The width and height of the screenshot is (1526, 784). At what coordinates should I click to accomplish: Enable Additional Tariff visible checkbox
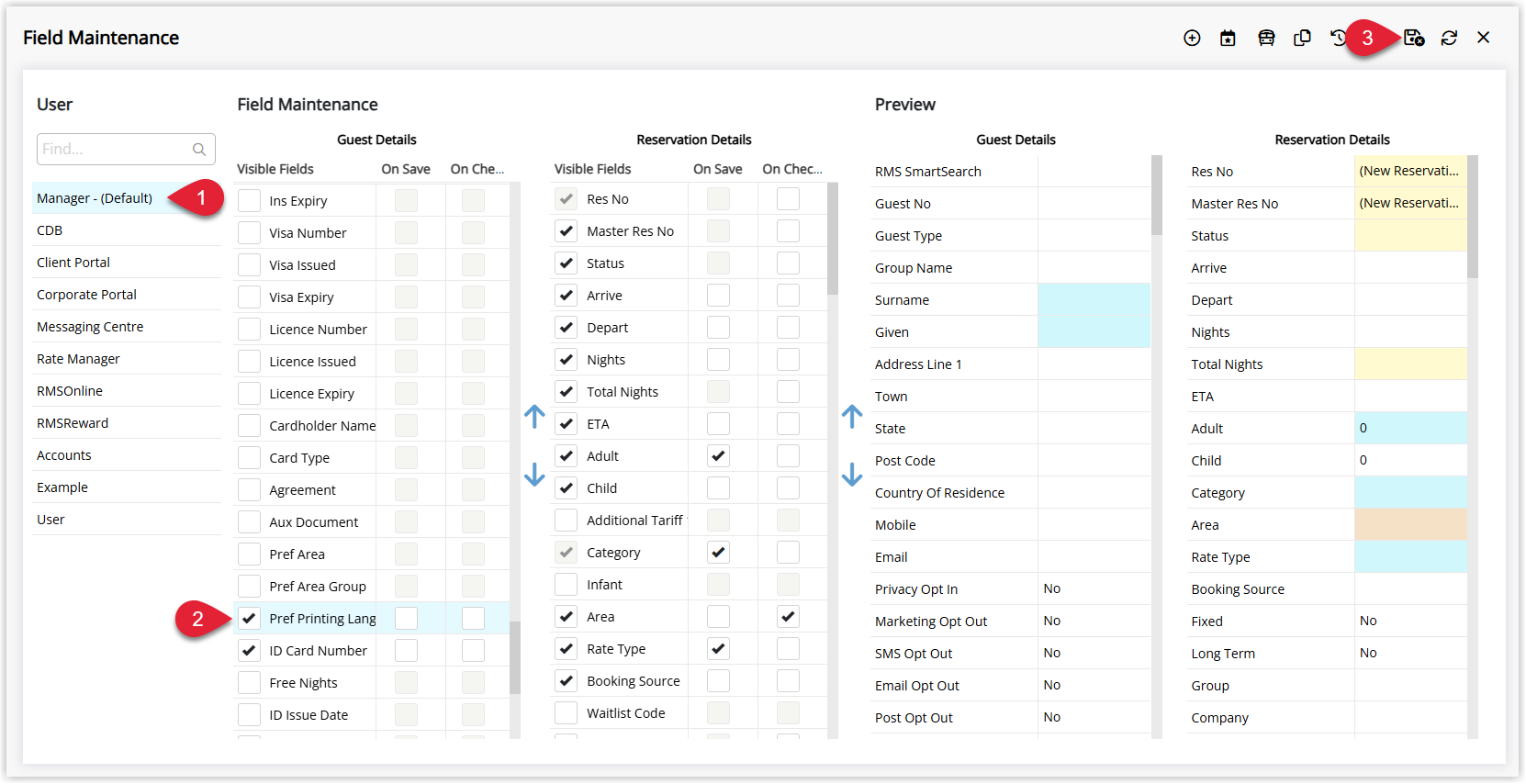tap(567, 520)
